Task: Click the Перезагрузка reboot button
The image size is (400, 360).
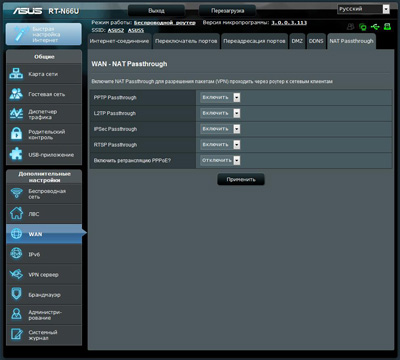Action: pos(227,11)
